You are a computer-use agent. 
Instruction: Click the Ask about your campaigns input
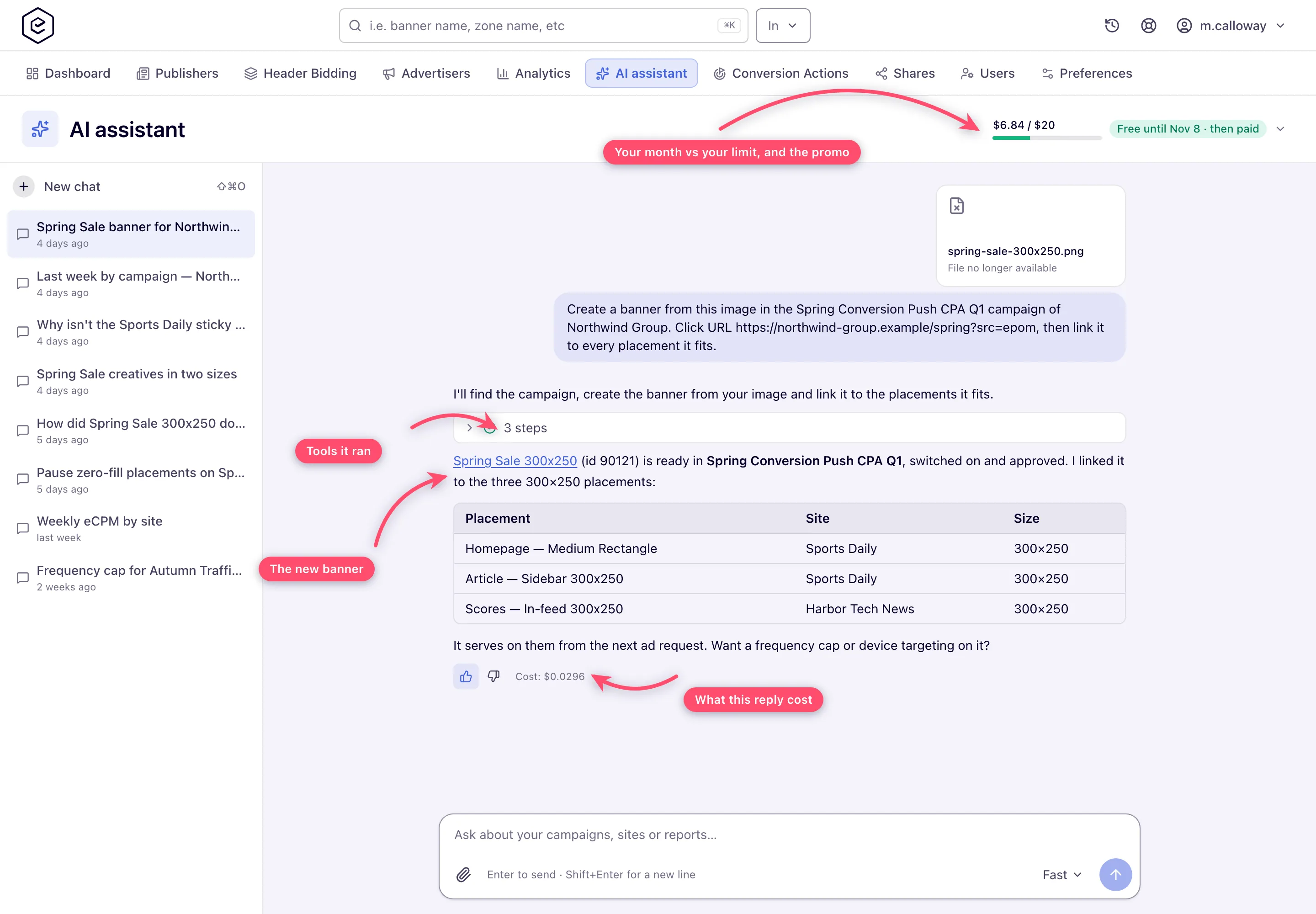click(x=789, y=834)
